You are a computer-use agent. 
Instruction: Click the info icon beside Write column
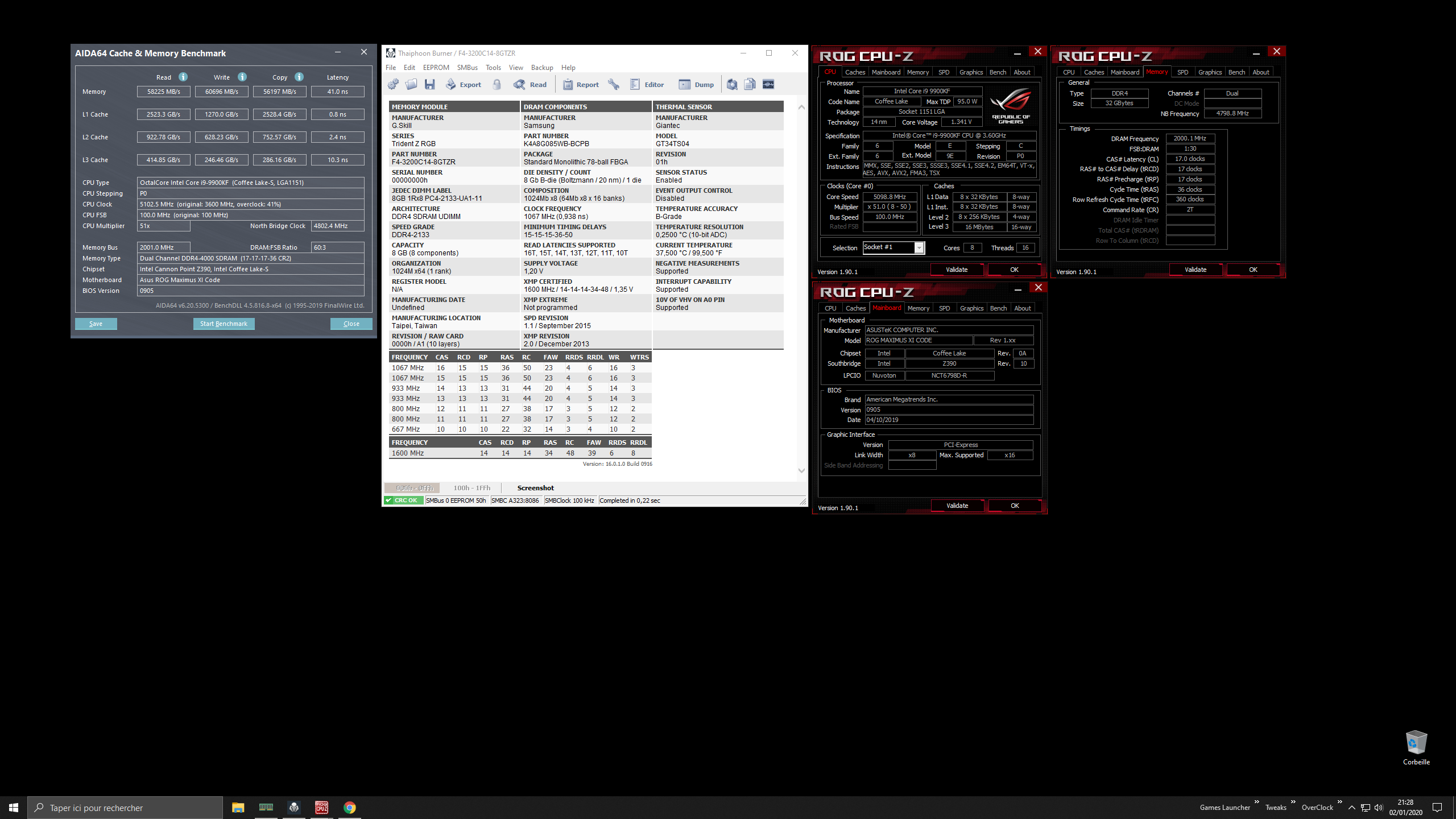click(242, 77)
